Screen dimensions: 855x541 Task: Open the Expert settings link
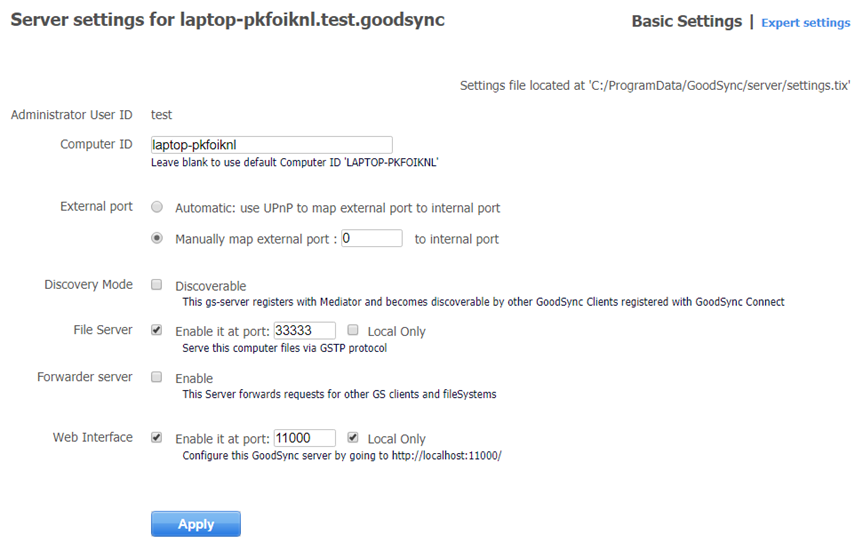point(805,23)
